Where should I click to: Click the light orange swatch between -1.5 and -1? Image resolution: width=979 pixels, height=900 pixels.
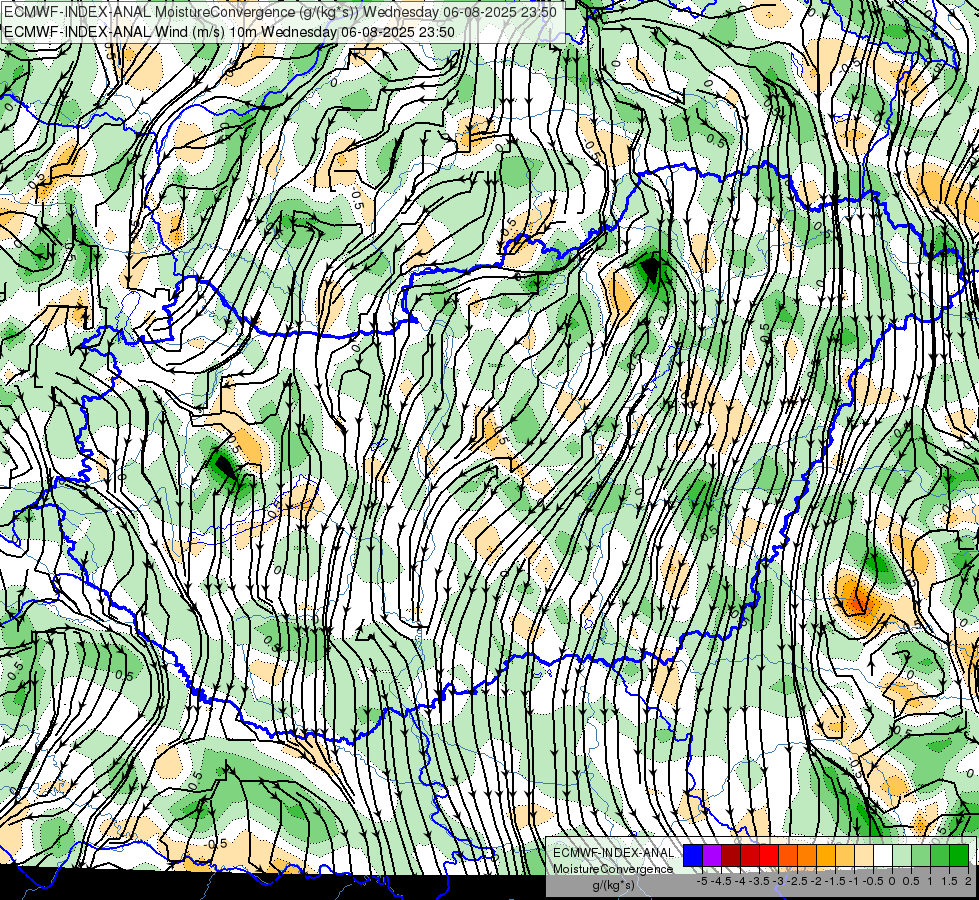(845, 855)
